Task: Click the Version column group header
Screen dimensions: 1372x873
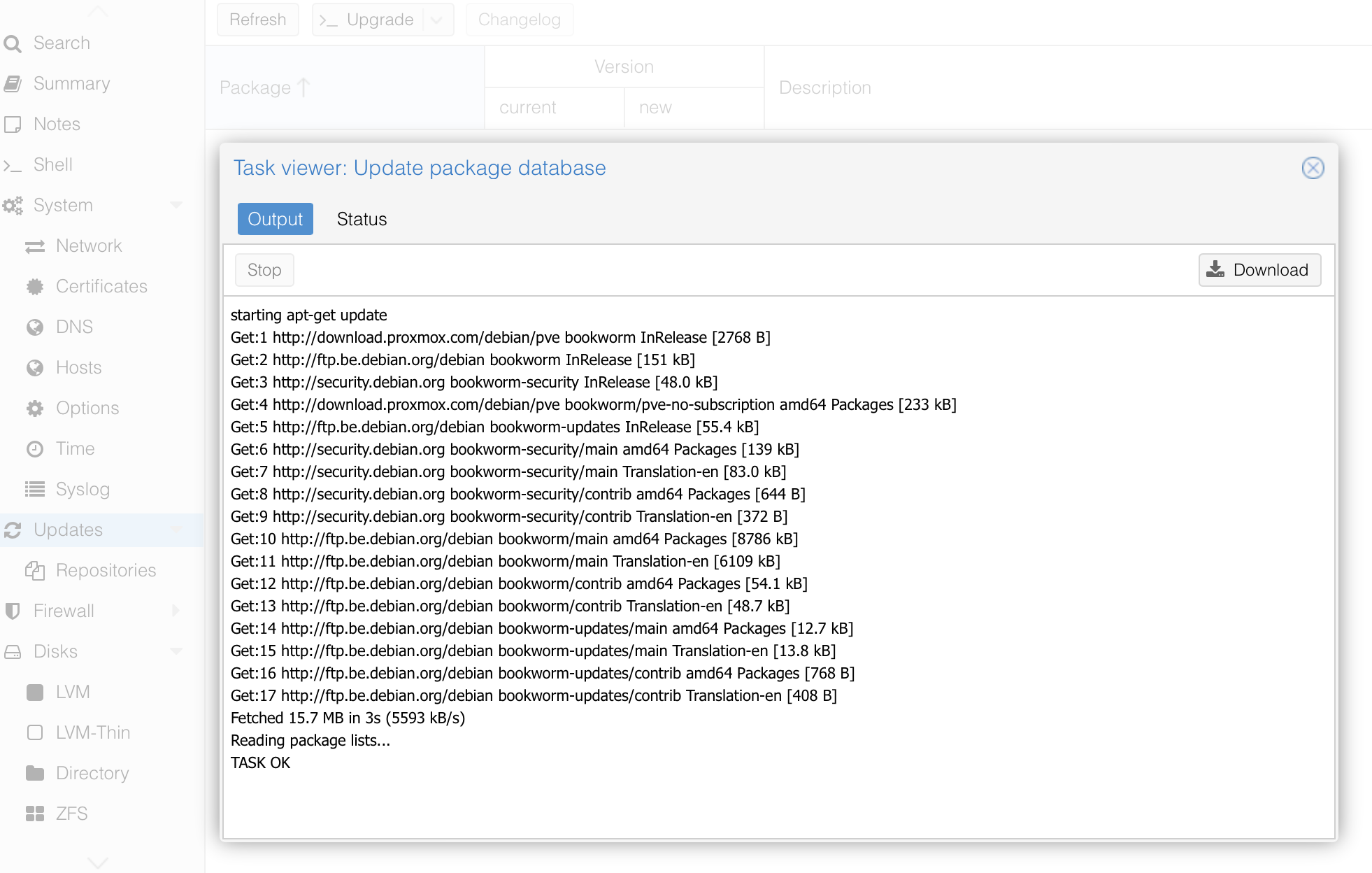Action: tap(624, 66)
